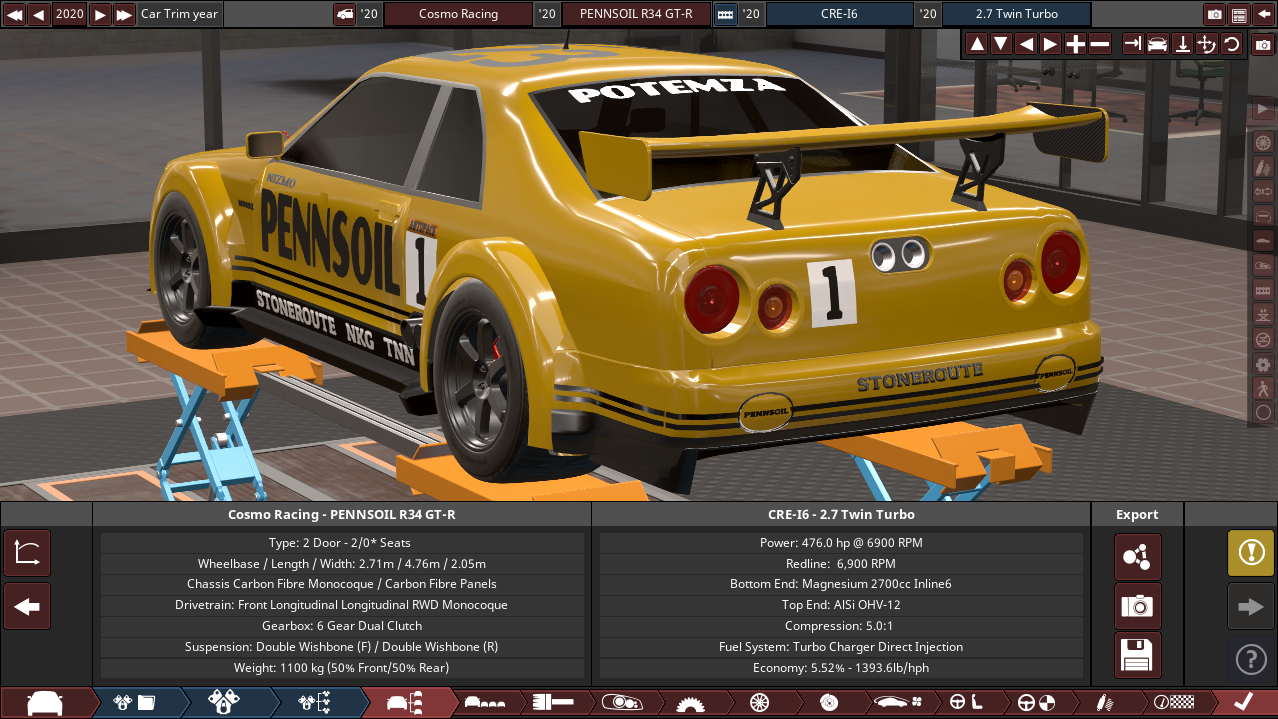This screenshot has width=1278, height=719.
Task: Open the yellow warning exclamation button
Action: tap(1251, 553)
